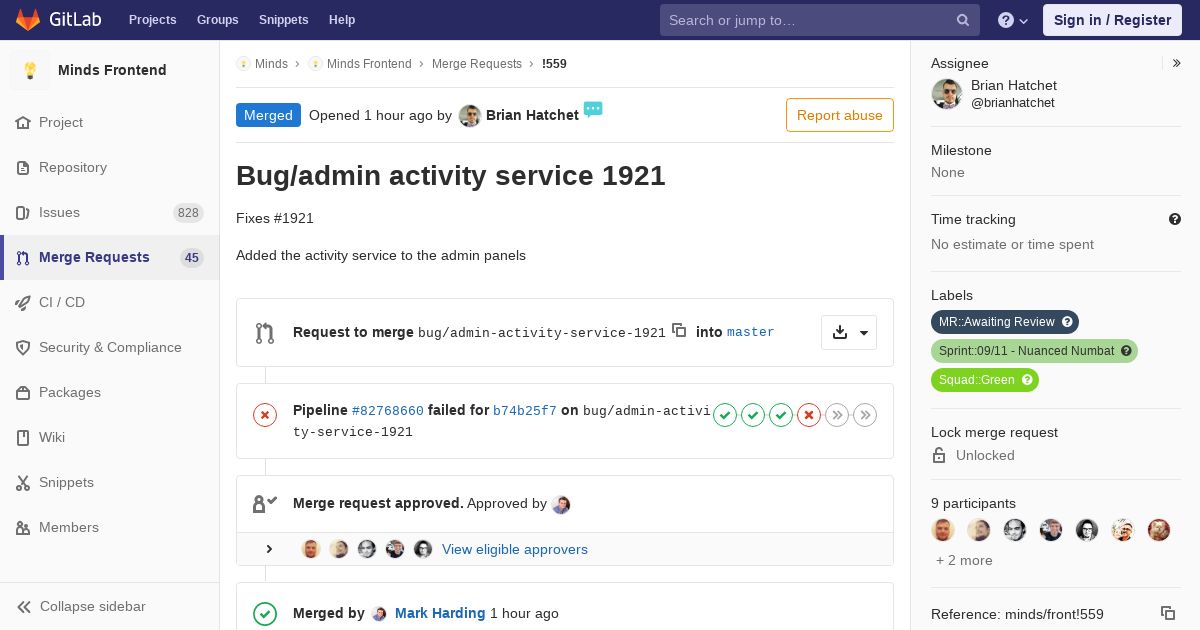
Task: Click the Squad::Green label
Action: point(985,380)
